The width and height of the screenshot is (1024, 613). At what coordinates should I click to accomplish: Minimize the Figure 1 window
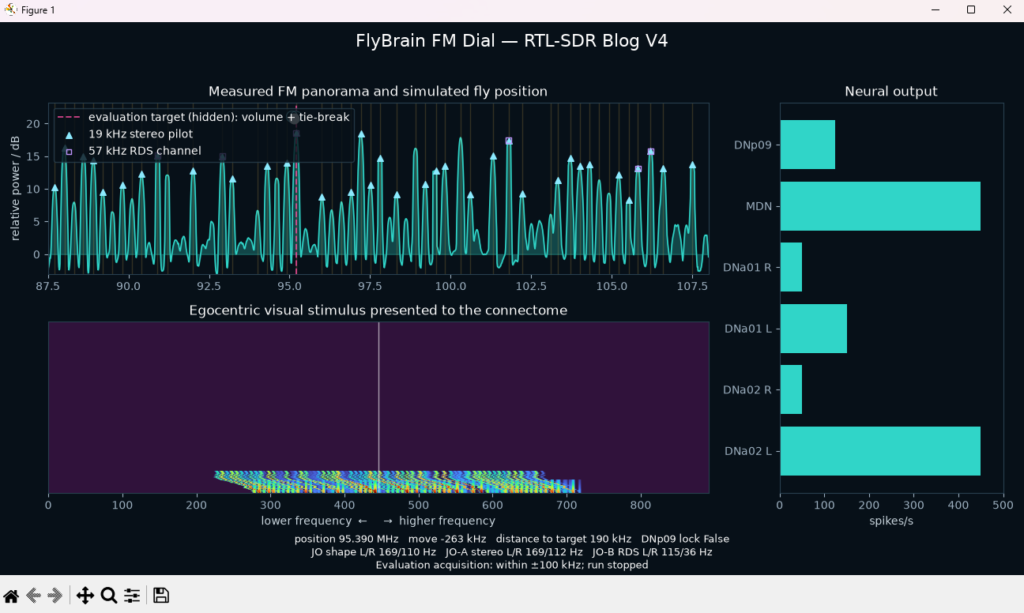pyautogui.click(x=935, y=10)
